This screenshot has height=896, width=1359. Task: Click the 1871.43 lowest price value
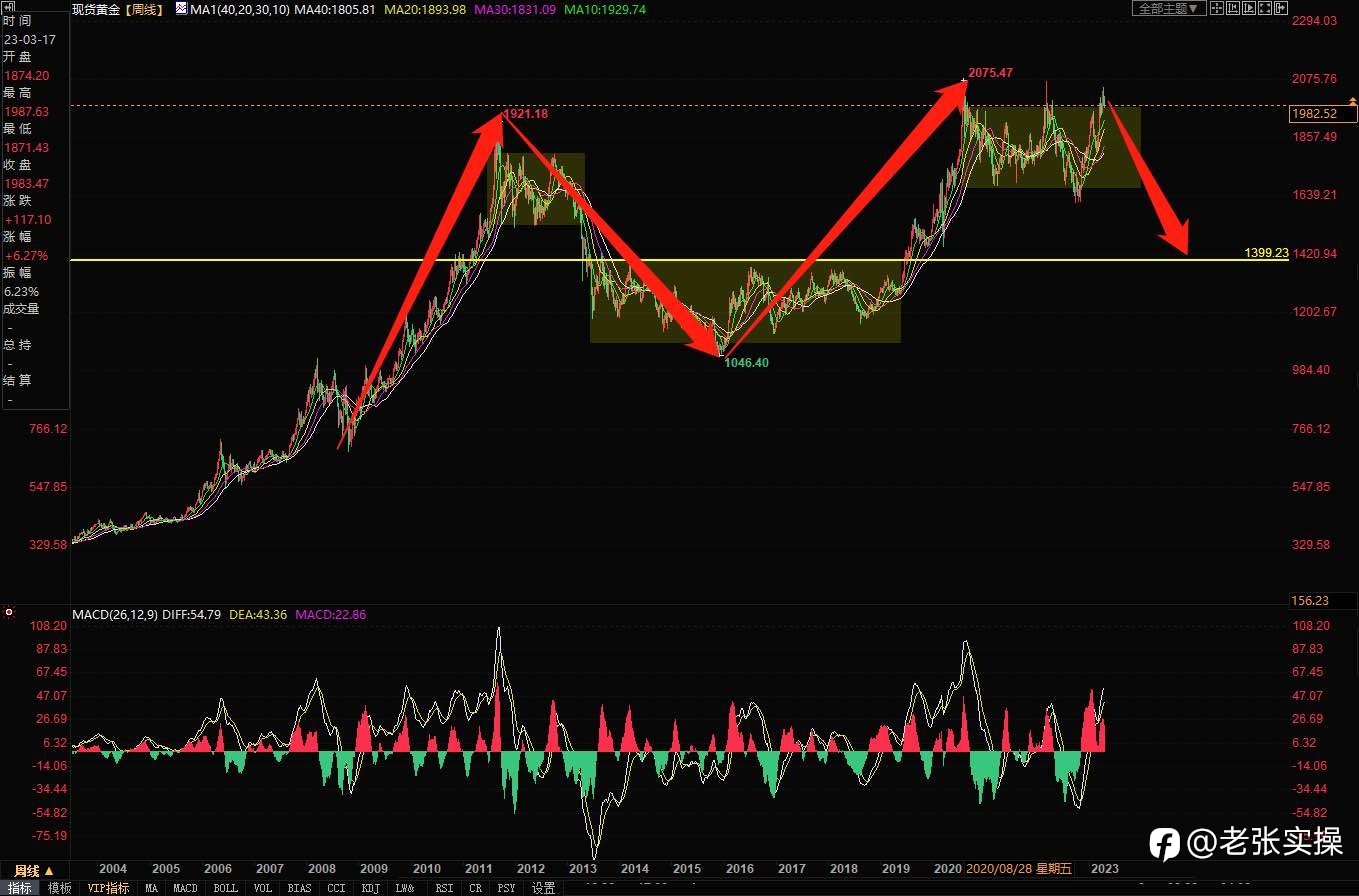point(26,147)
